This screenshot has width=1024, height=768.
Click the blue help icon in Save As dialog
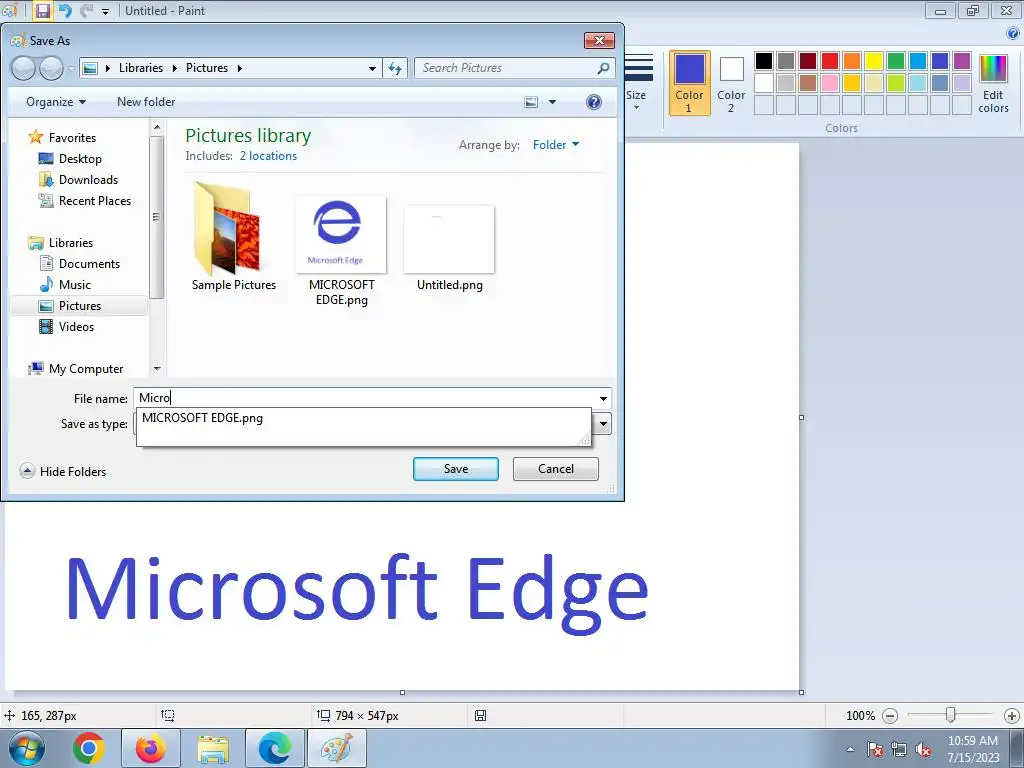pos(594,102)
